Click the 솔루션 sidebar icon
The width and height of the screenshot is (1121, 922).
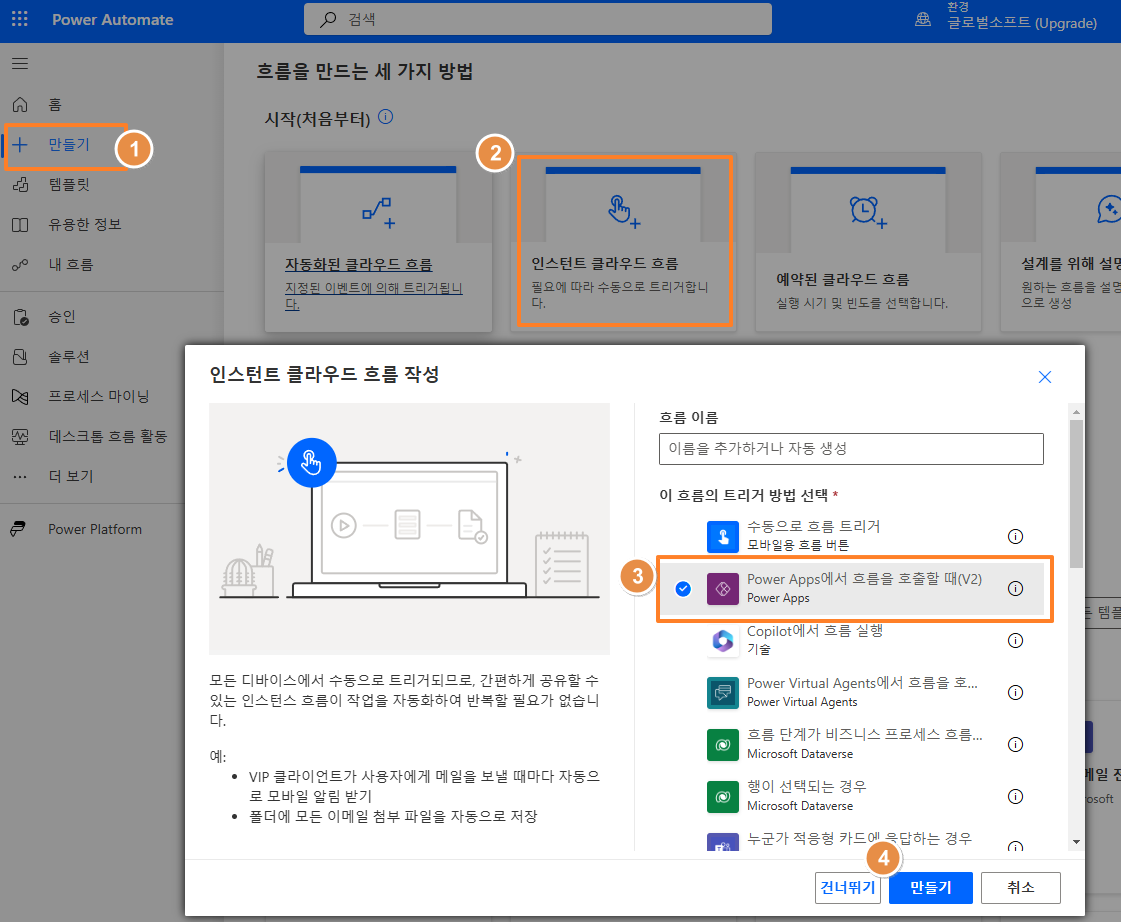(20, 357)
